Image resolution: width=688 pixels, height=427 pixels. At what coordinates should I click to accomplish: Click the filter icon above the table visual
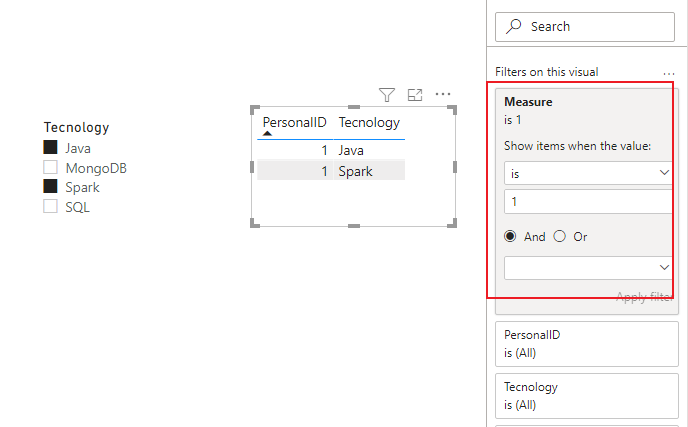(x=387, y=94)
